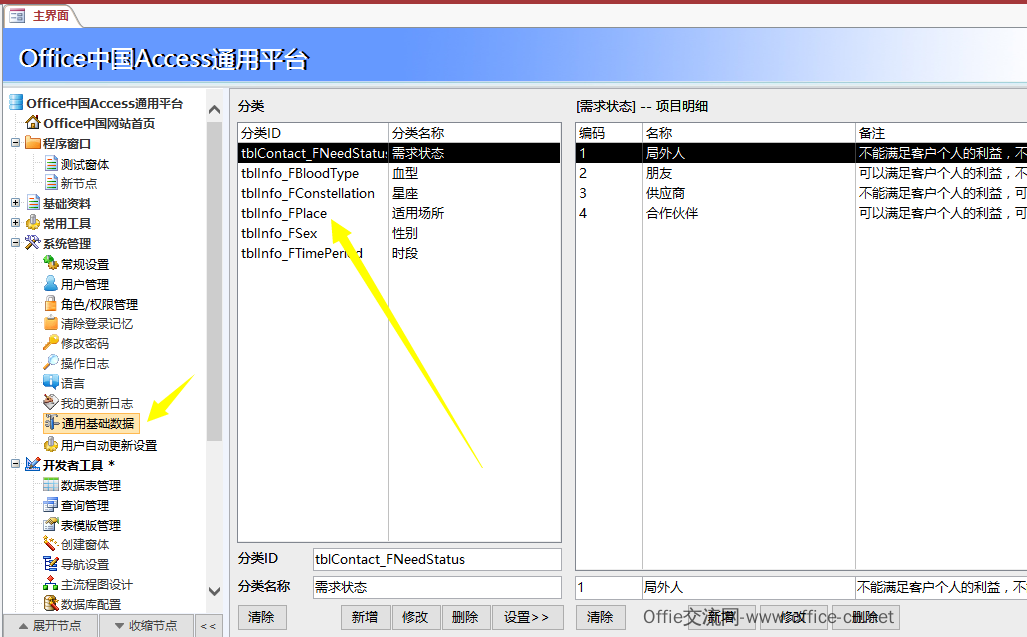Screen dimensions: 1027x637
Task: Open 角色/权限管理 lock icon
Action: 51,304
